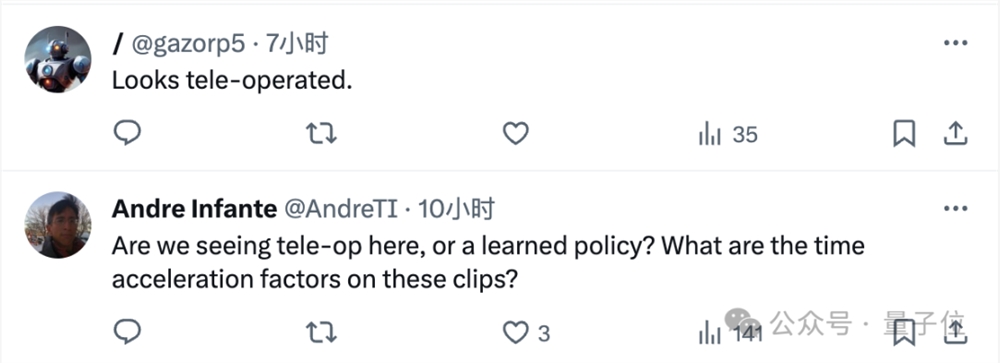Share gazorp5's tweet
1000x363 pixels.
[955, 133]
